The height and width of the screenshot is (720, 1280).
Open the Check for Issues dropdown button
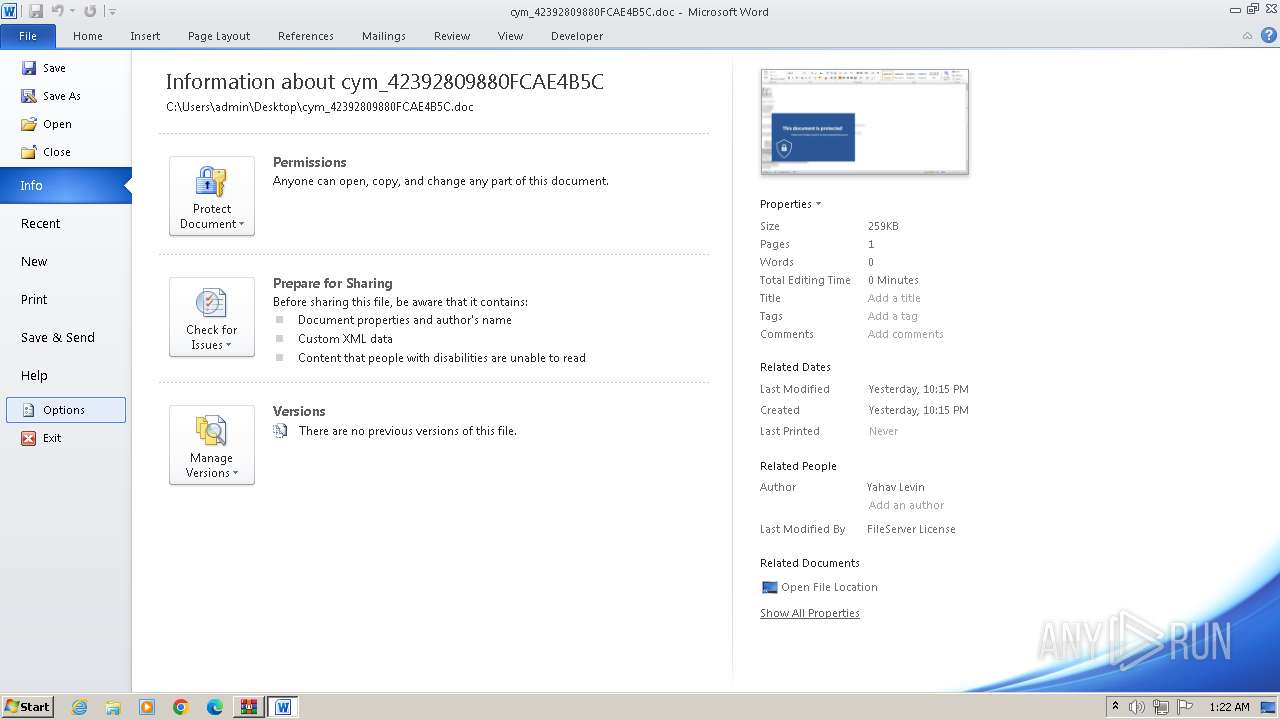point(212,317)
